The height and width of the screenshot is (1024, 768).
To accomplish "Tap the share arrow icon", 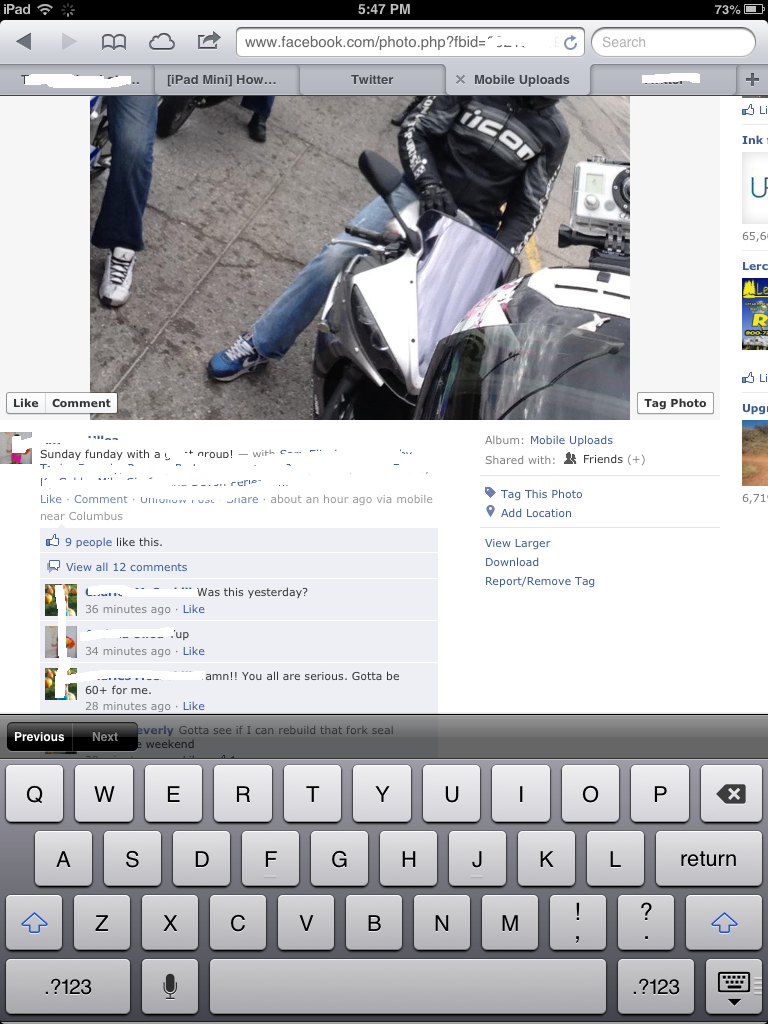I will point(208,41).
